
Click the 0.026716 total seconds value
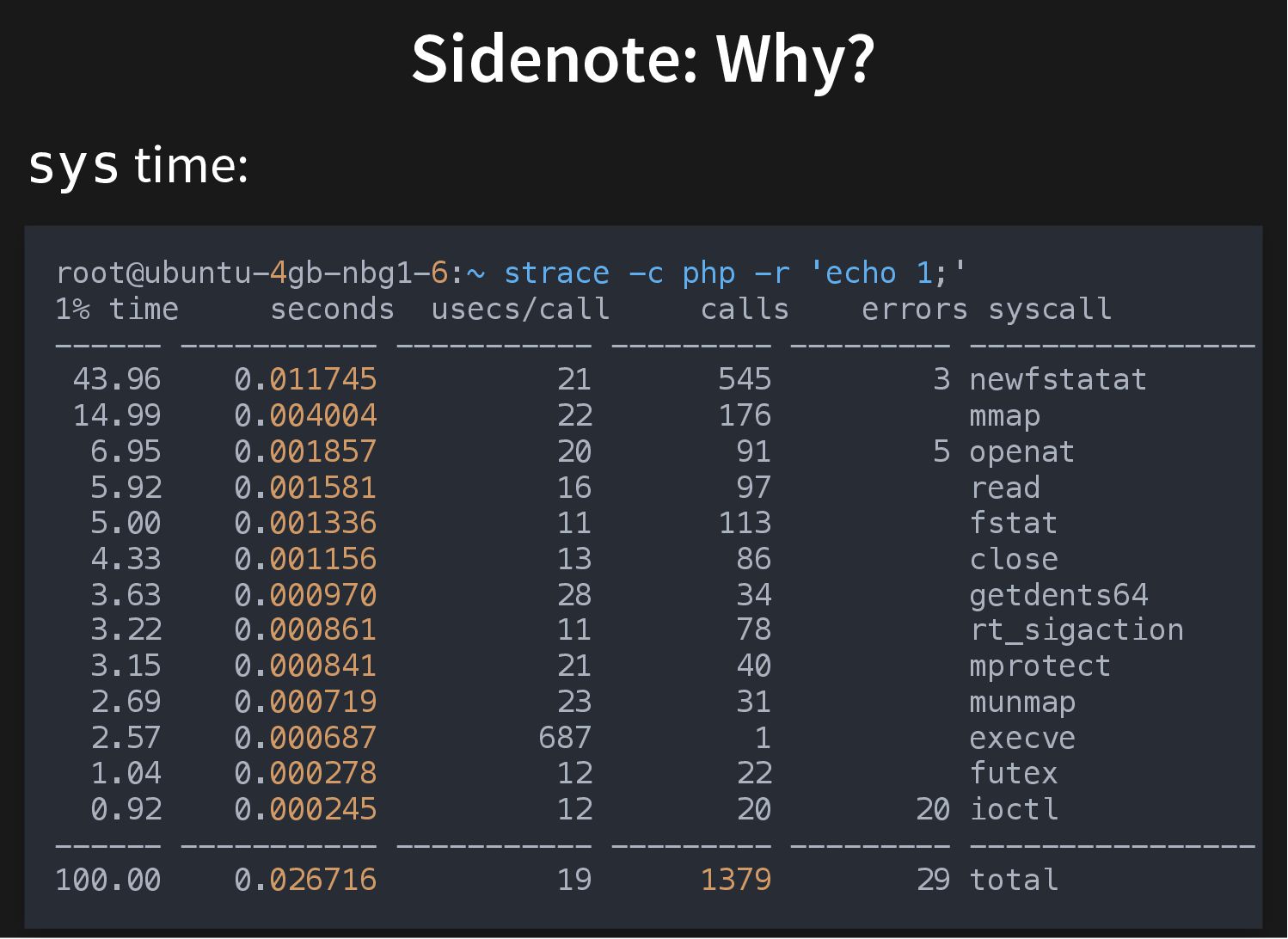click(305, 881)
